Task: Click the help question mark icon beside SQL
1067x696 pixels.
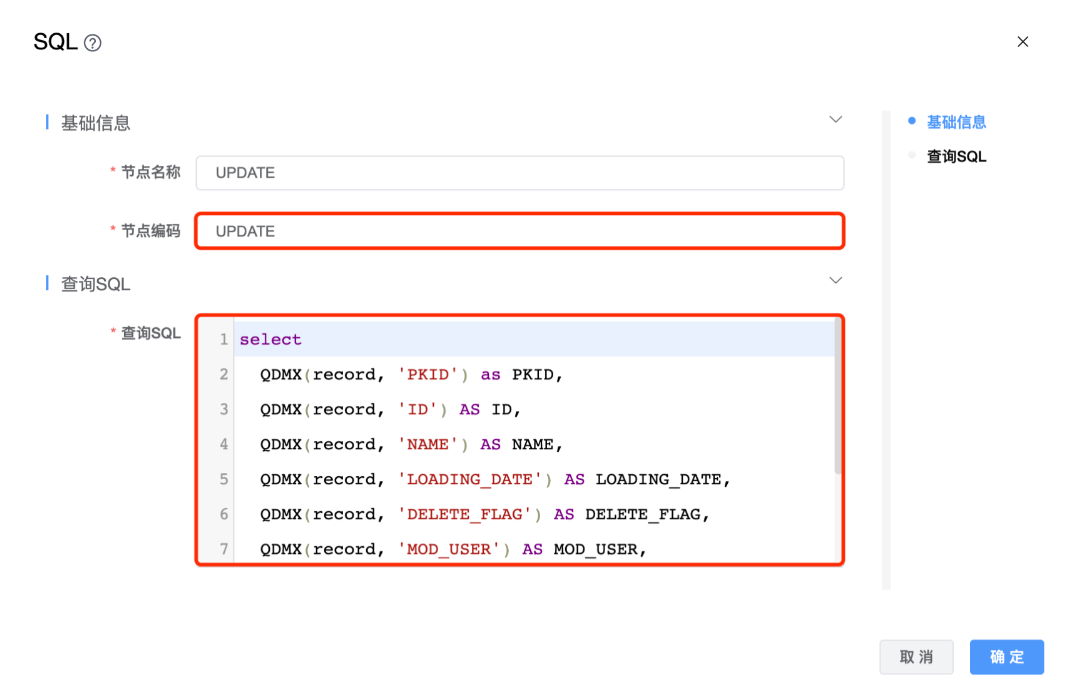Action: pos(93,43)
